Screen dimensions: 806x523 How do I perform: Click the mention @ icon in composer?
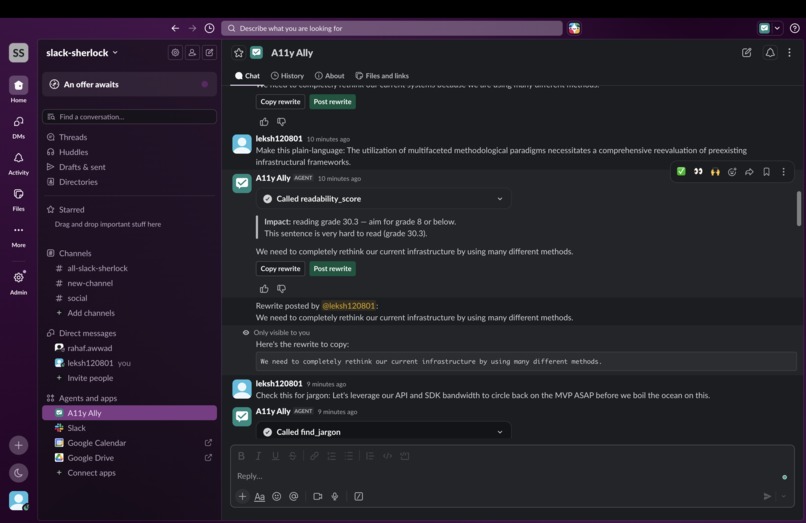pyautogui.click(x=294, y=496)
